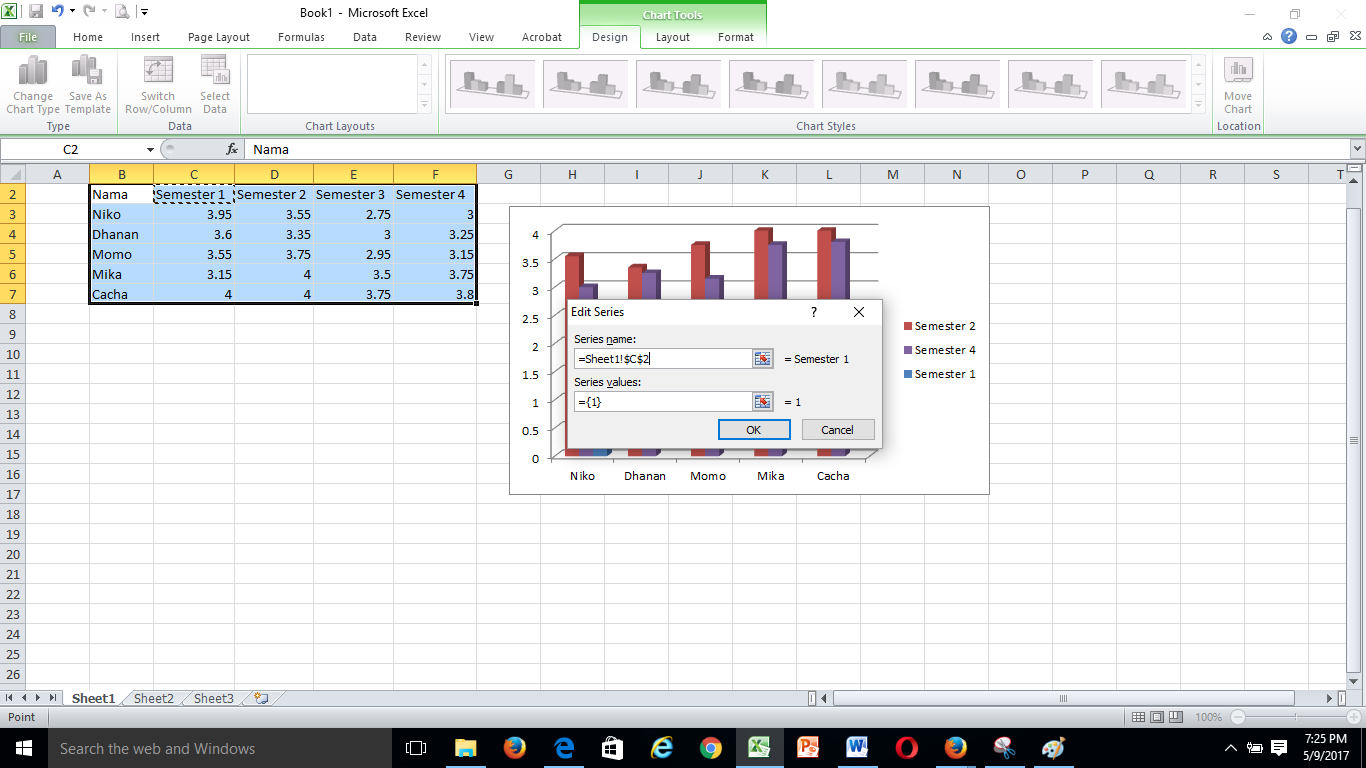Open the Layout ribbon tab

pyautogui.click(x=672, y=37)
